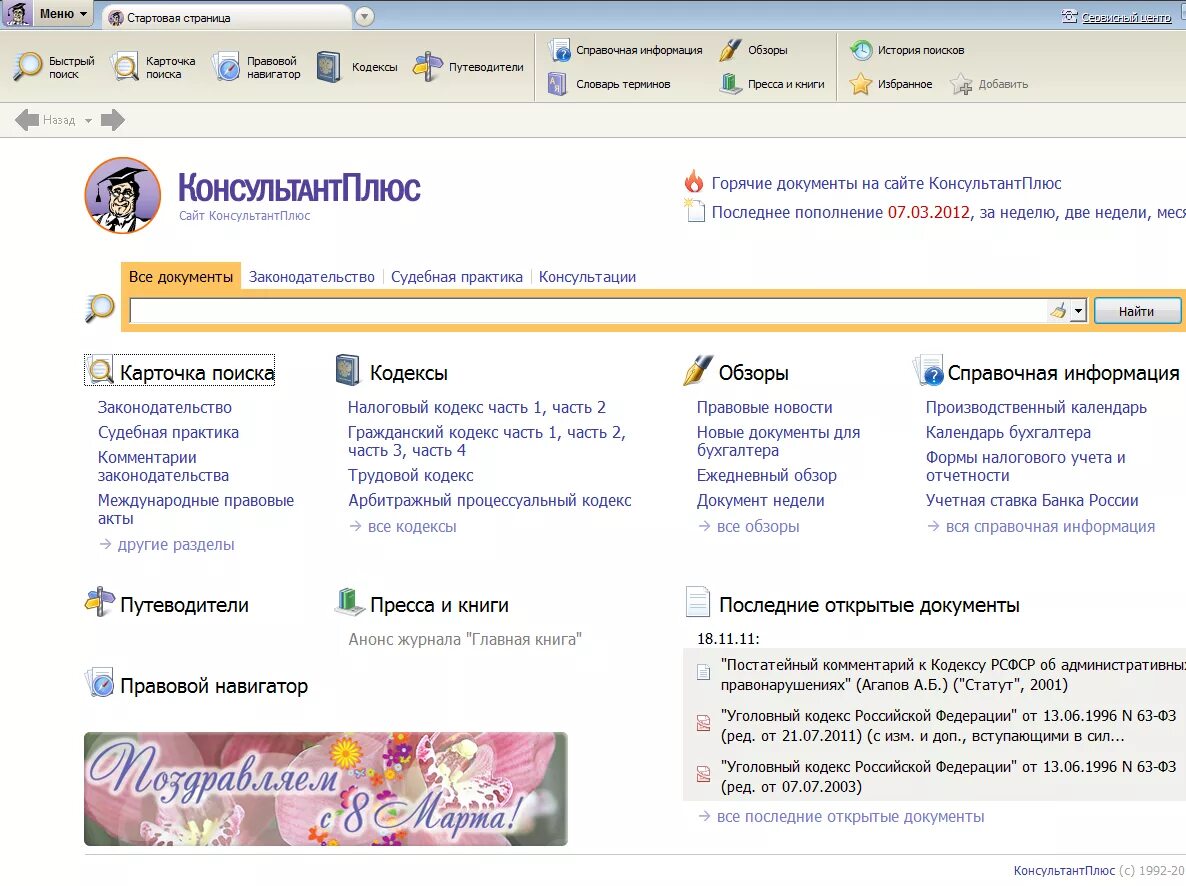1186x886 pixels.
Task: Open the все кодексы link
Action: coord(411,526)
